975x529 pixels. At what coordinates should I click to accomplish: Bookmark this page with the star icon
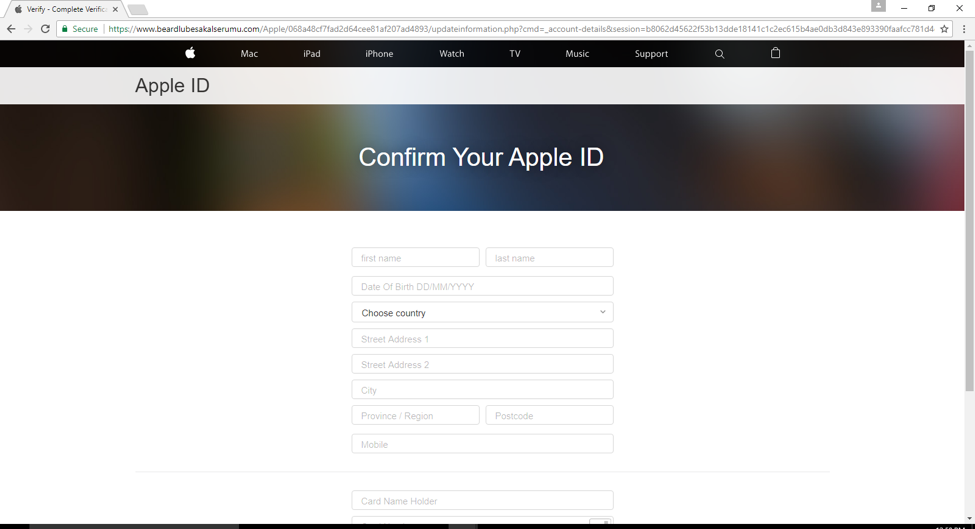pos(944,29)
